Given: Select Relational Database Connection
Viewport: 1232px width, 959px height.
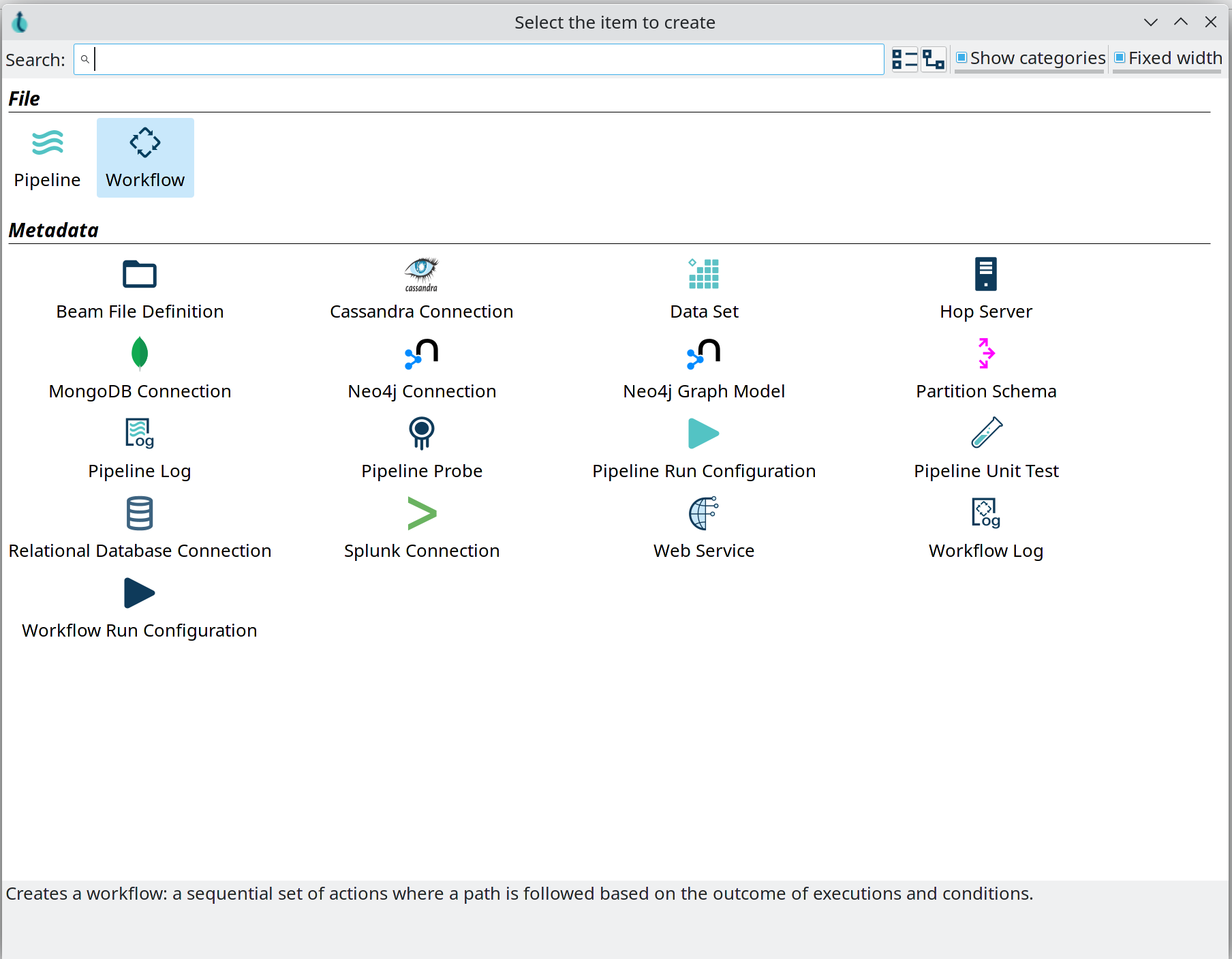Looking at the screenshot, I should coord(139,528).
